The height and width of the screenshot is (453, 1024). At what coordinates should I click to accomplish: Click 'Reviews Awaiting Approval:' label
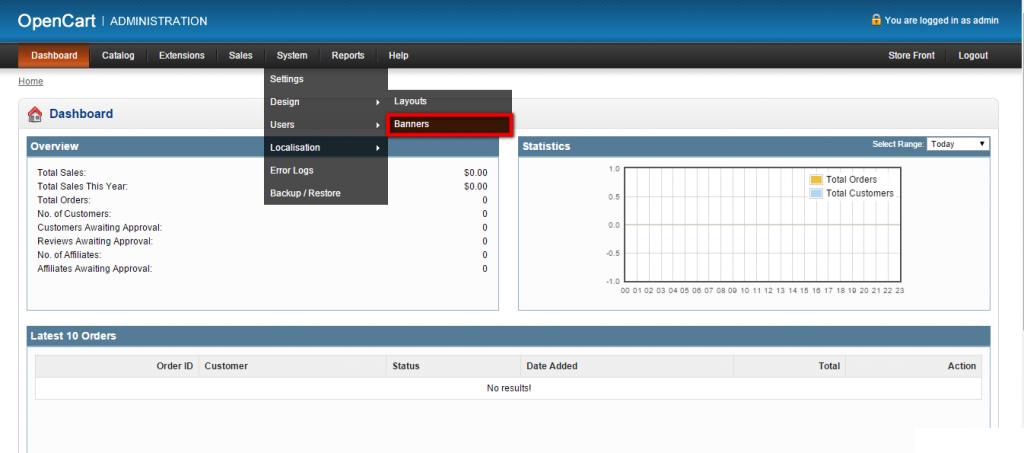(95, 241)
